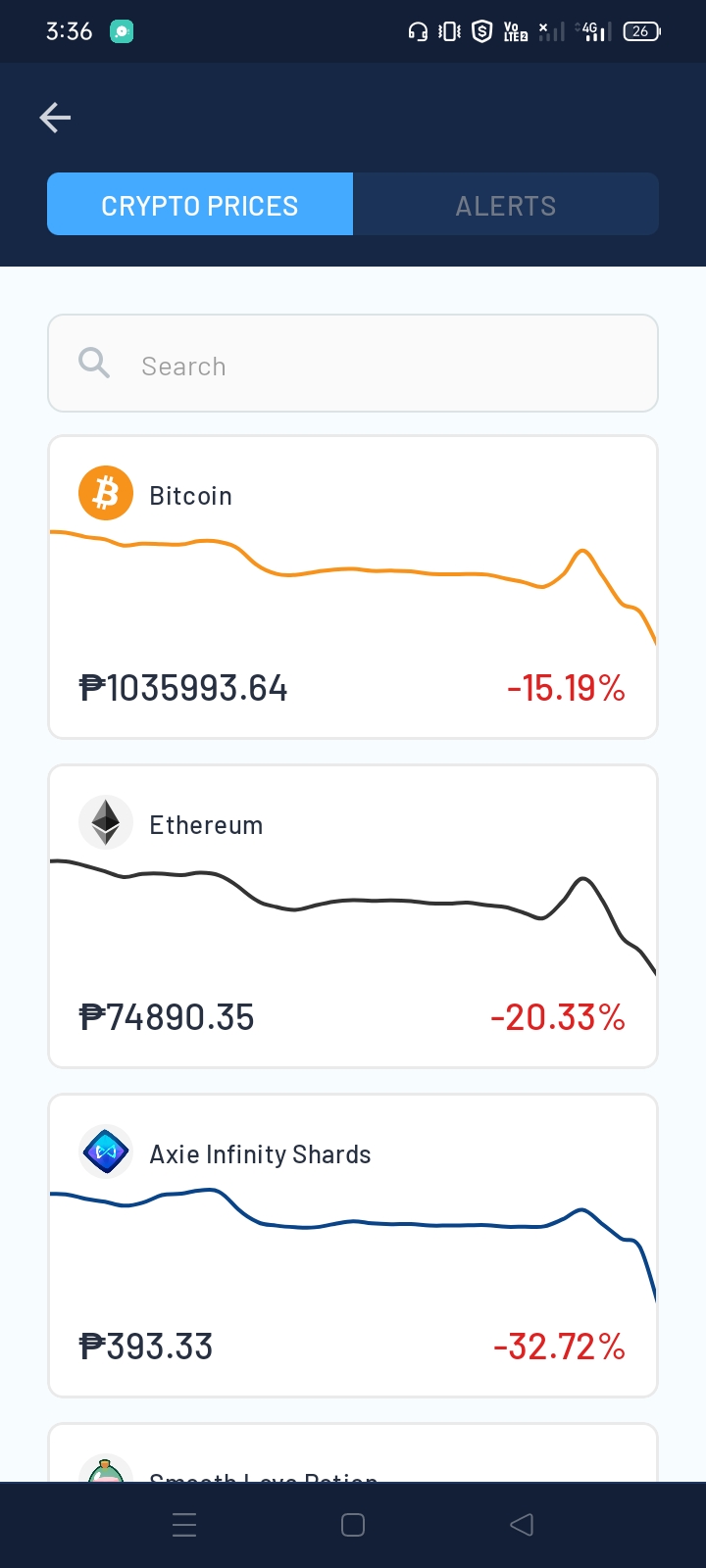706x1568 pixels.
Task: Tap the Android recent apps menu icon
Action: pyautogui.click(x=184, y=1525)
